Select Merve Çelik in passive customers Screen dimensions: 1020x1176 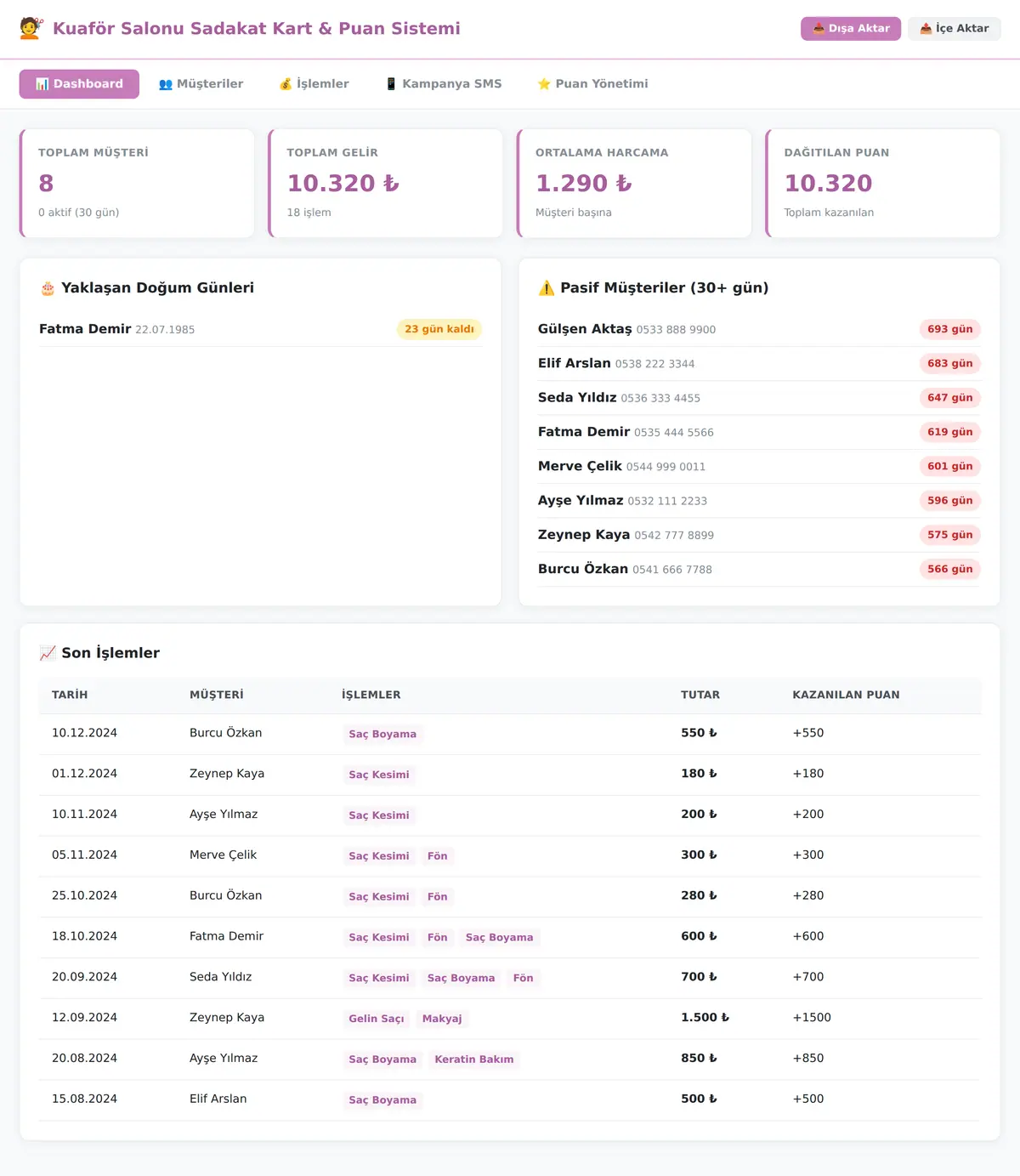click(580, 466)
